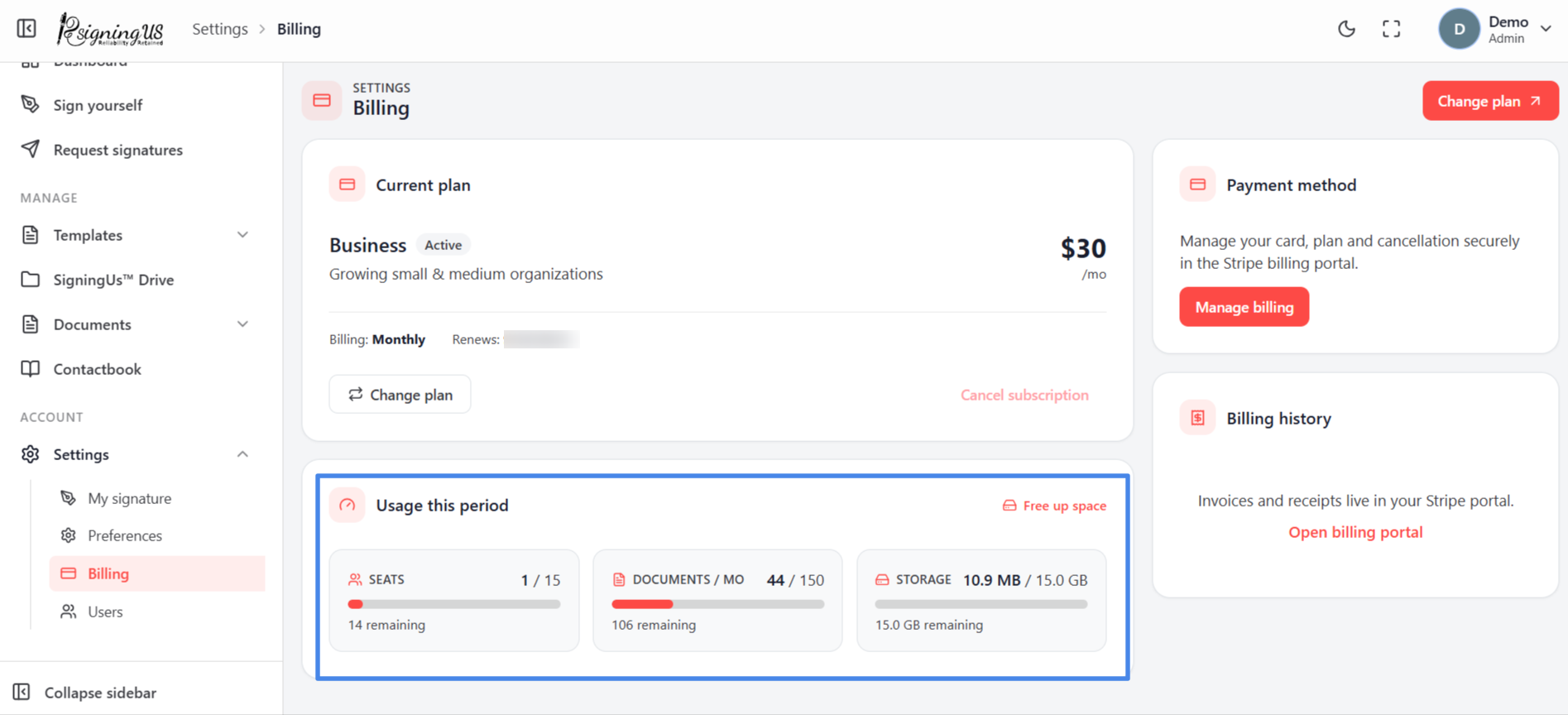Click the red Change plan button at top right
Viewport: 1568px width, 715px height.
(x=1490, y=101)
